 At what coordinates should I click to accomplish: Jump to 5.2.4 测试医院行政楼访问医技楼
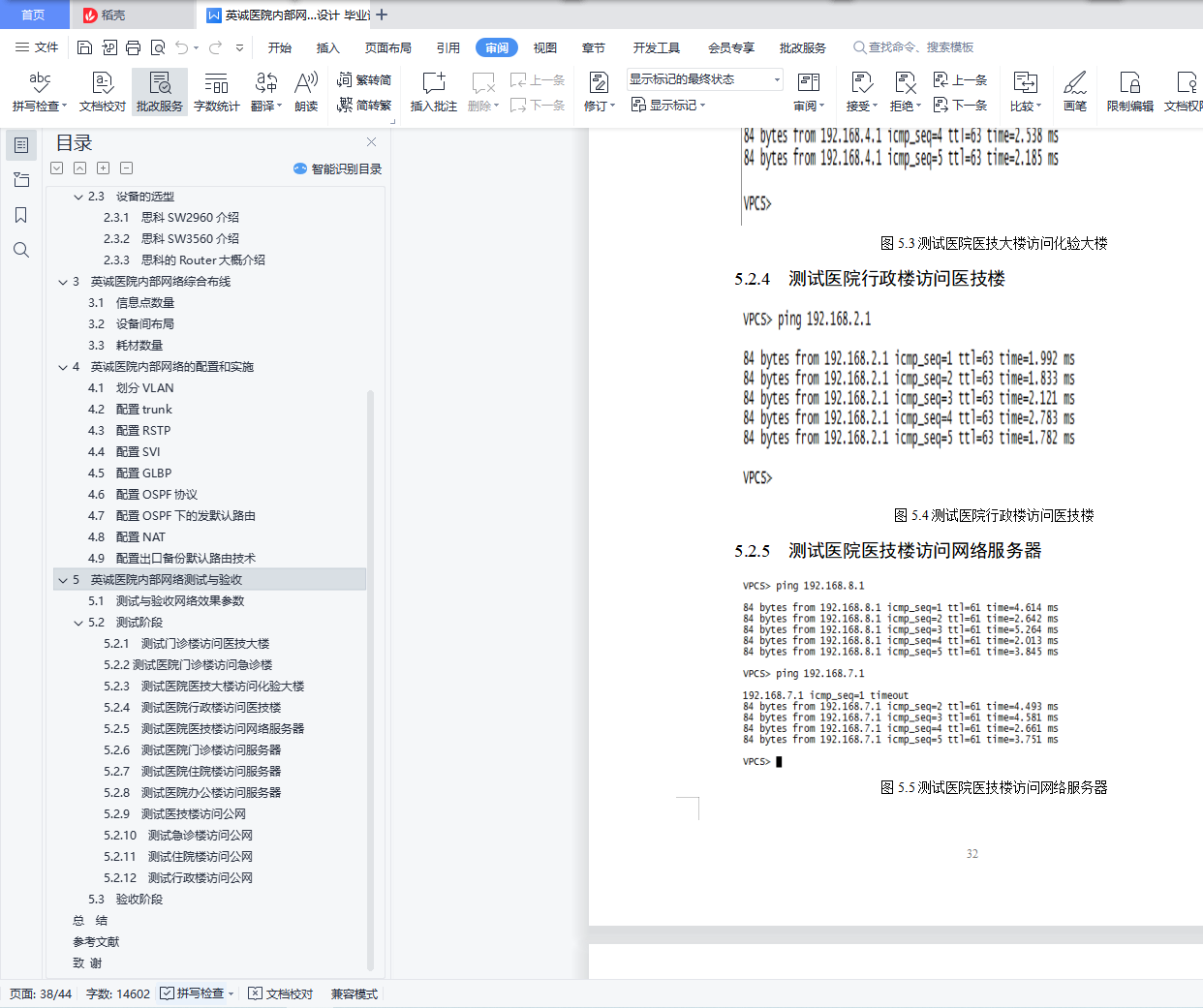(x=192, y=708)
